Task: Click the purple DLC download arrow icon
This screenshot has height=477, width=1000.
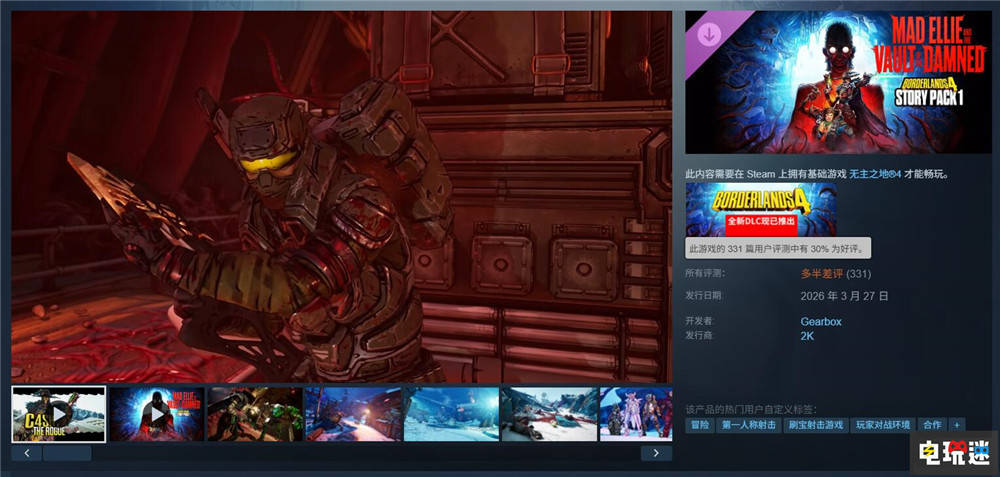Action: [708, 33]
